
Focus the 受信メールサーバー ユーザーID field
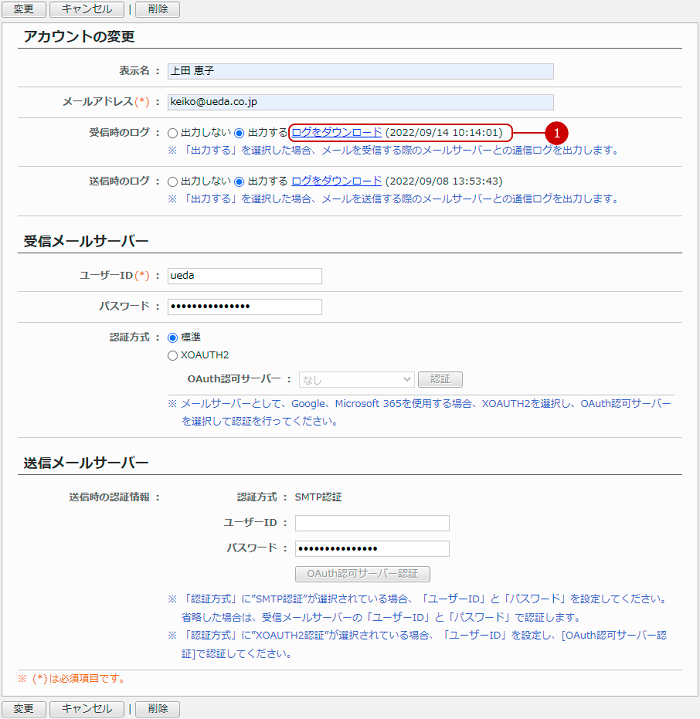pyautogui.click(x=245, y=276)
